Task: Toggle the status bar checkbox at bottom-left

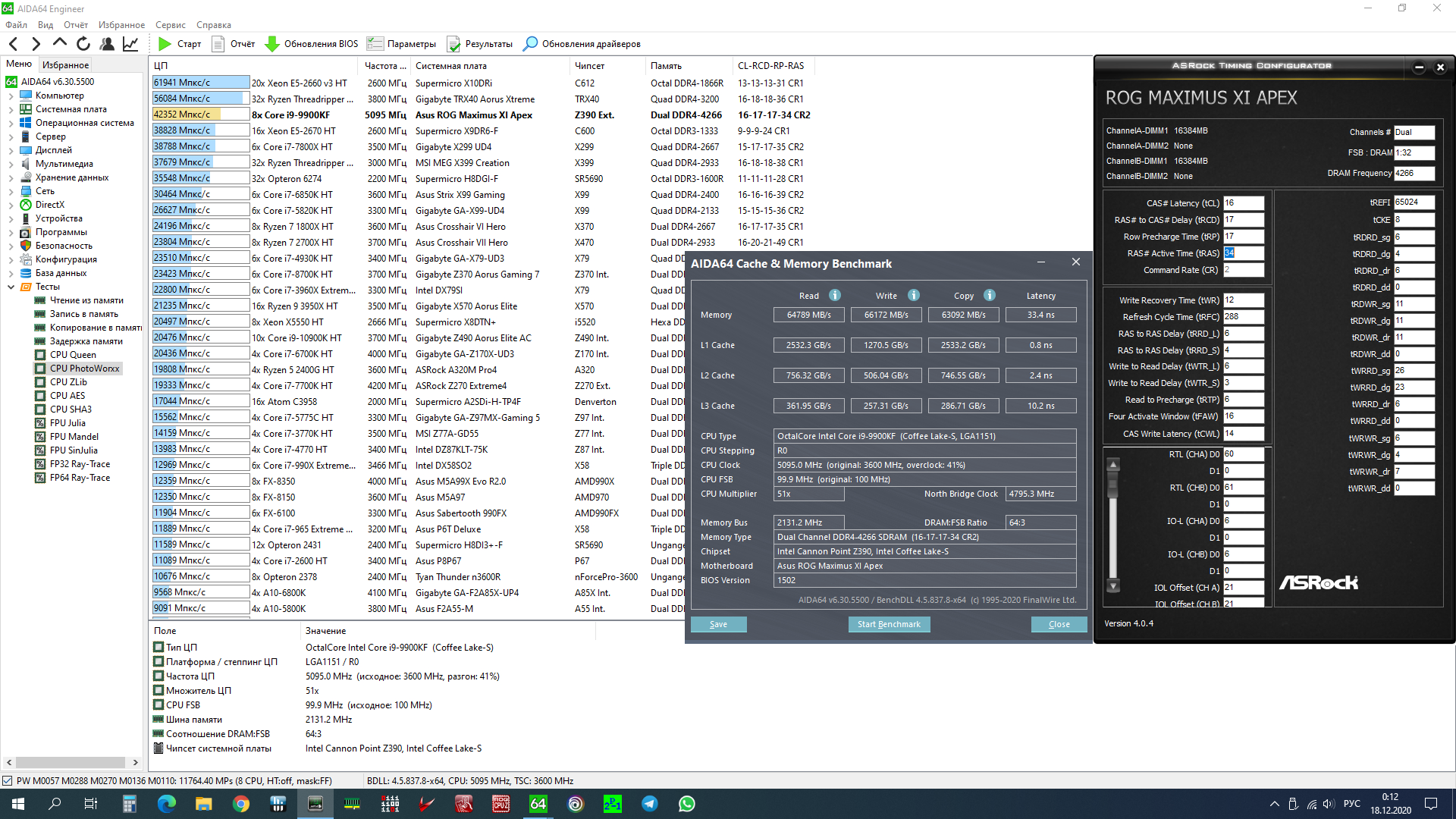Action: pyautogui.click(x=8, y=780)
